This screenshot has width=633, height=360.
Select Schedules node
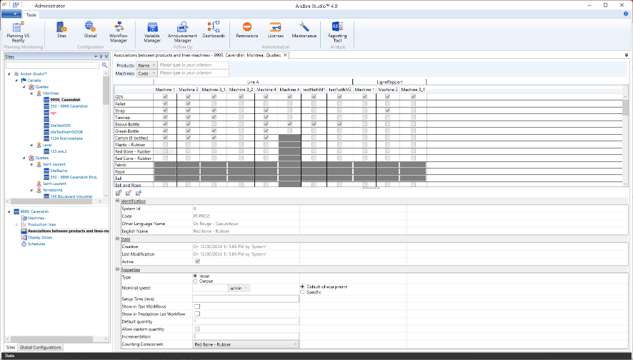36,244
